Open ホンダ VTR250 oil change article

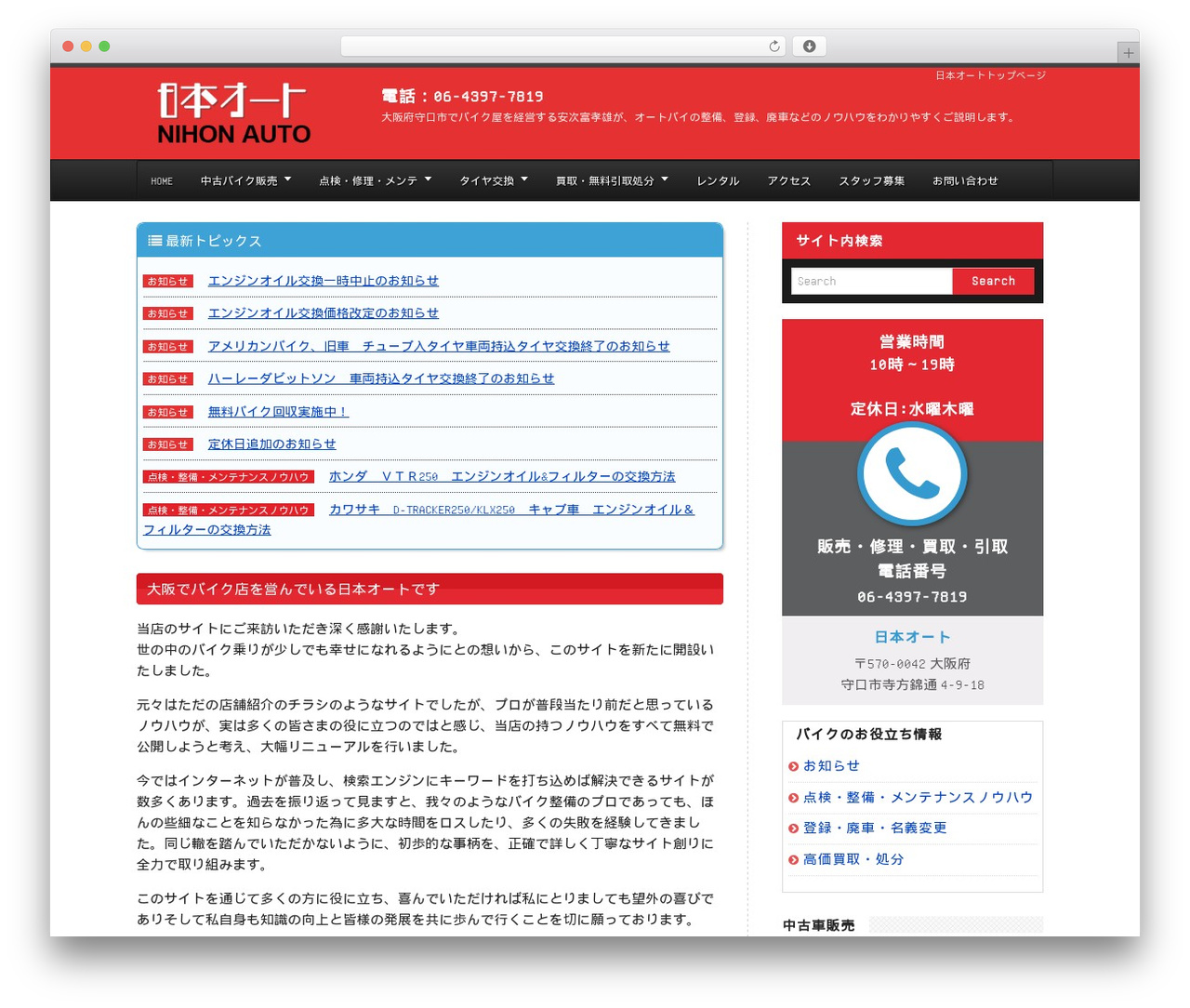502,477
